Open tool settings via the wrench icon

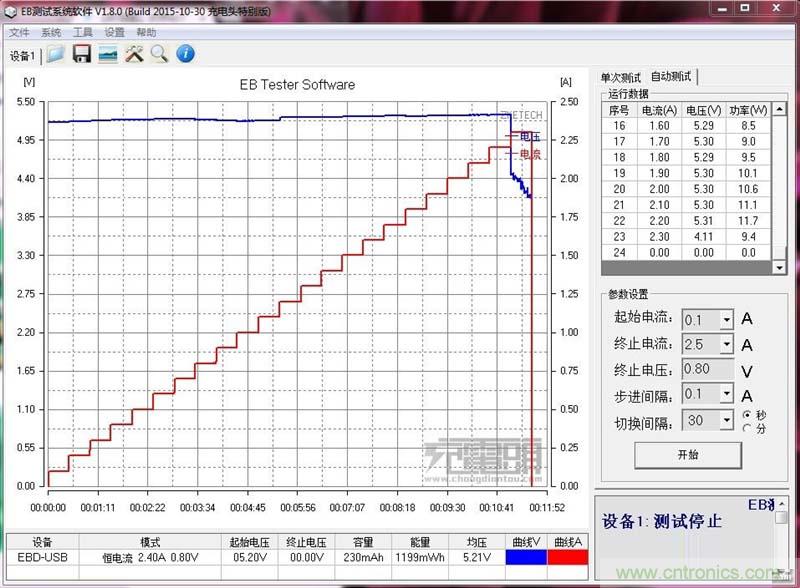[x=134, y=54]
